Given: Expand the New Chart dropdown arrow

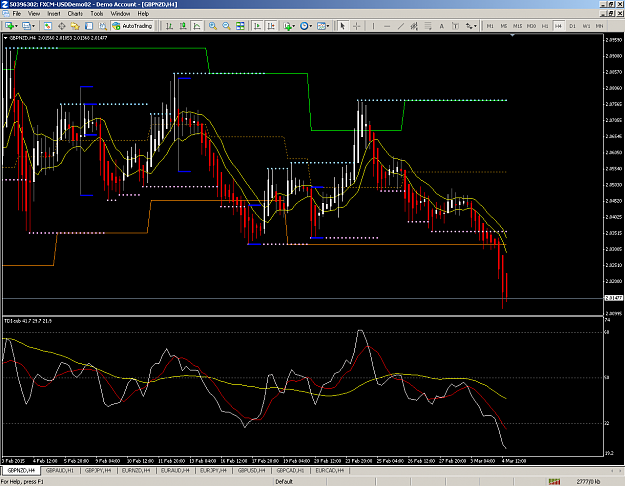Looking at the screenshot, I should point(16,26).
